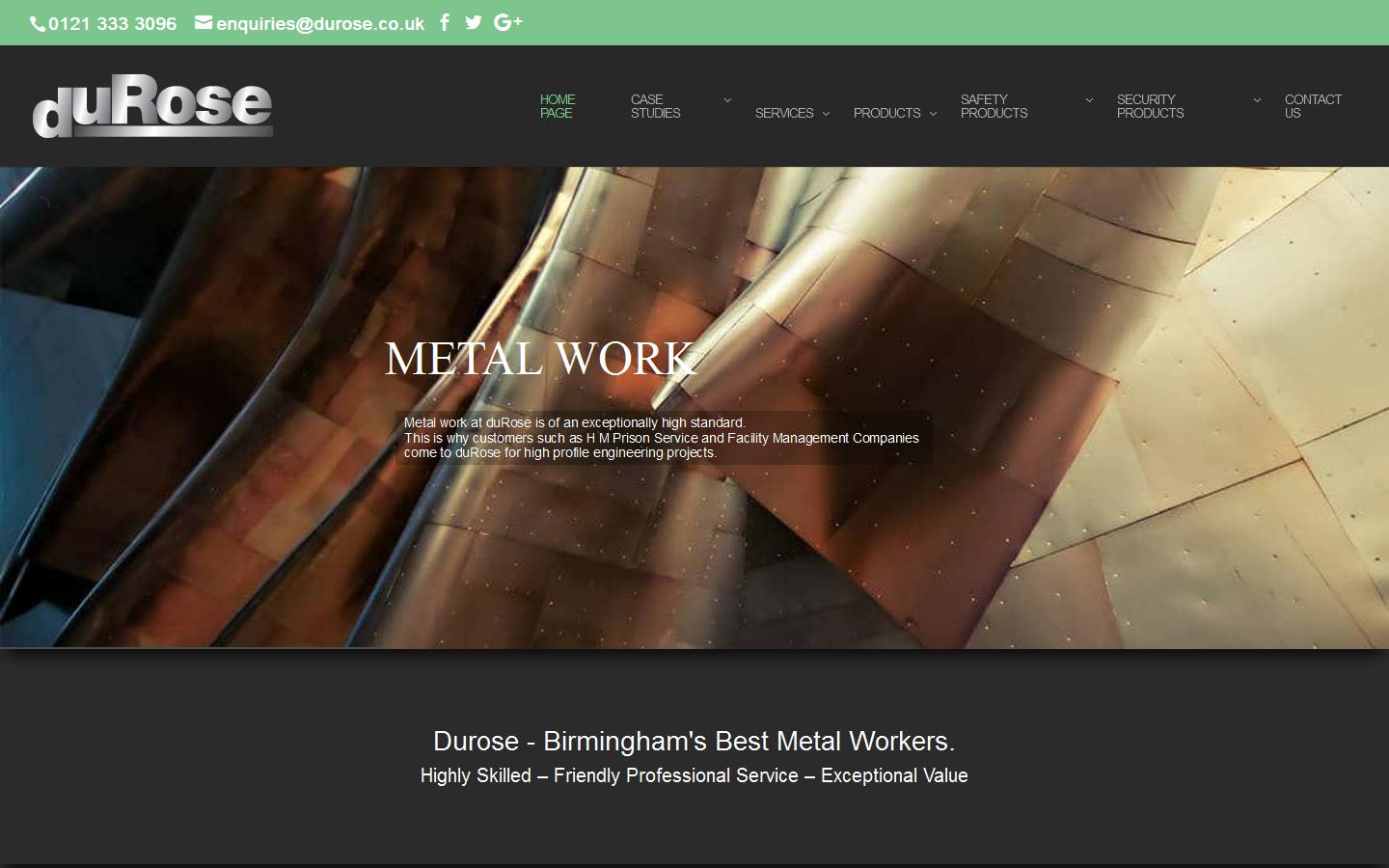The height and width of the screenshot is (868, 1389).
Task: Open the Twitter bird icon
Action: click(473, 22)
